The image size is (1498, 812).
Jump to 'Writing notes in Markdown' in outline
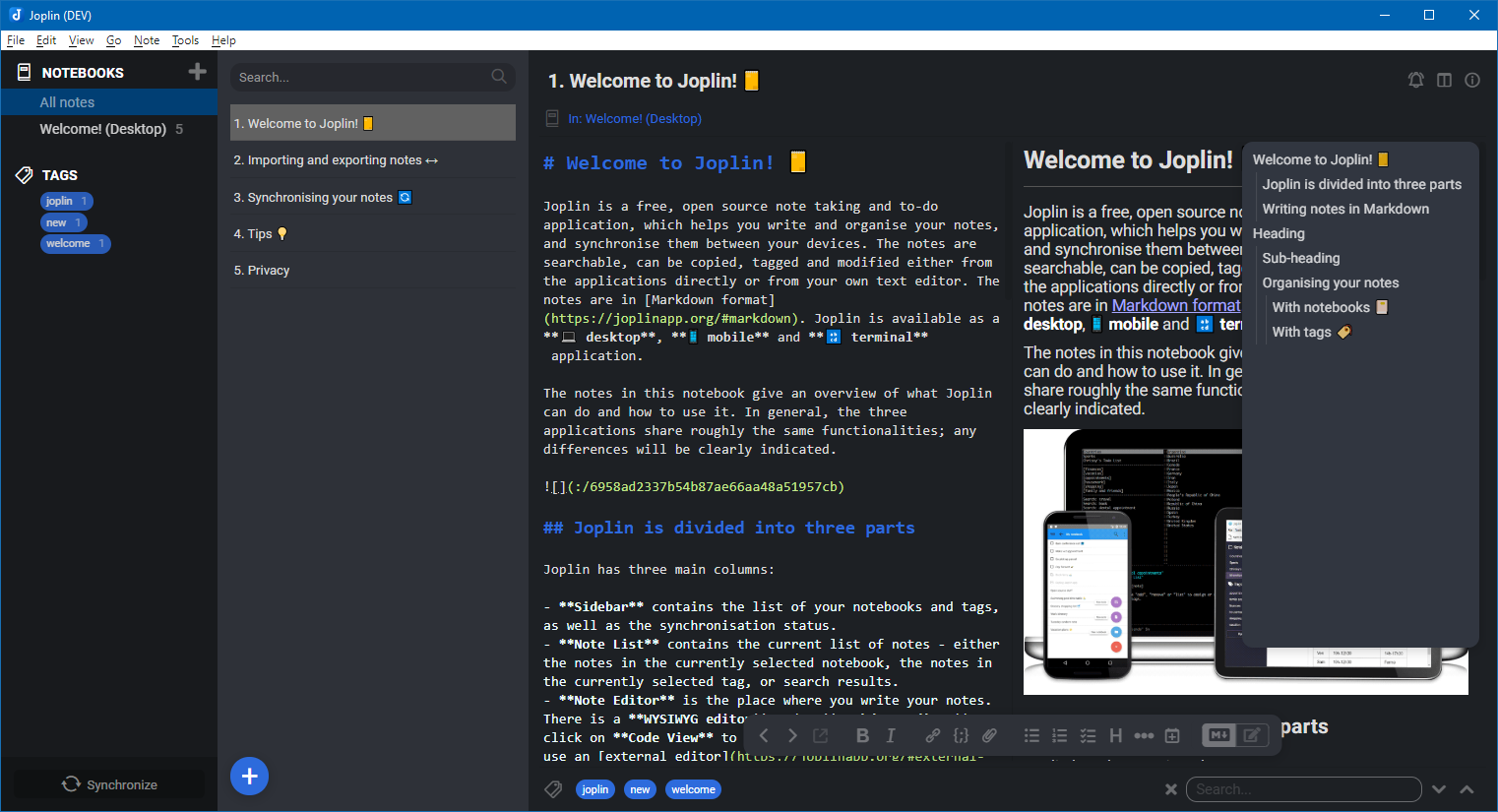(x=1345, y=209)
